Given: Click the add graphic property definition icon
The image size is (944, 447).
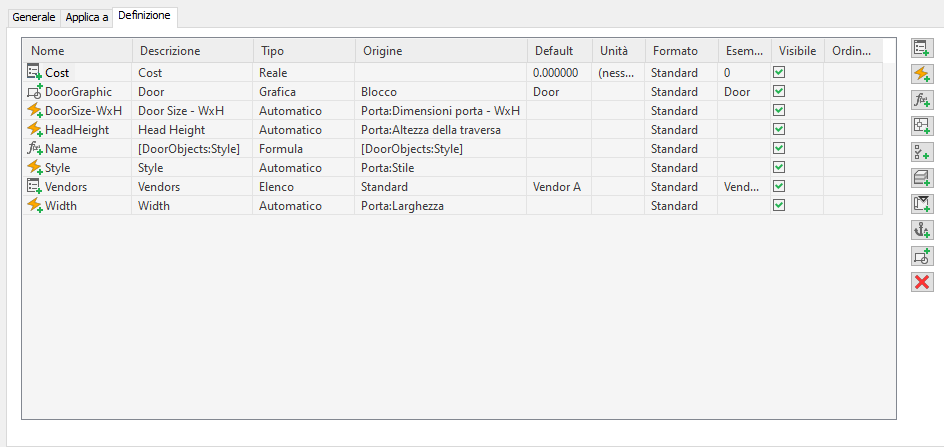Looking at the screenshot, I should 922,256.
